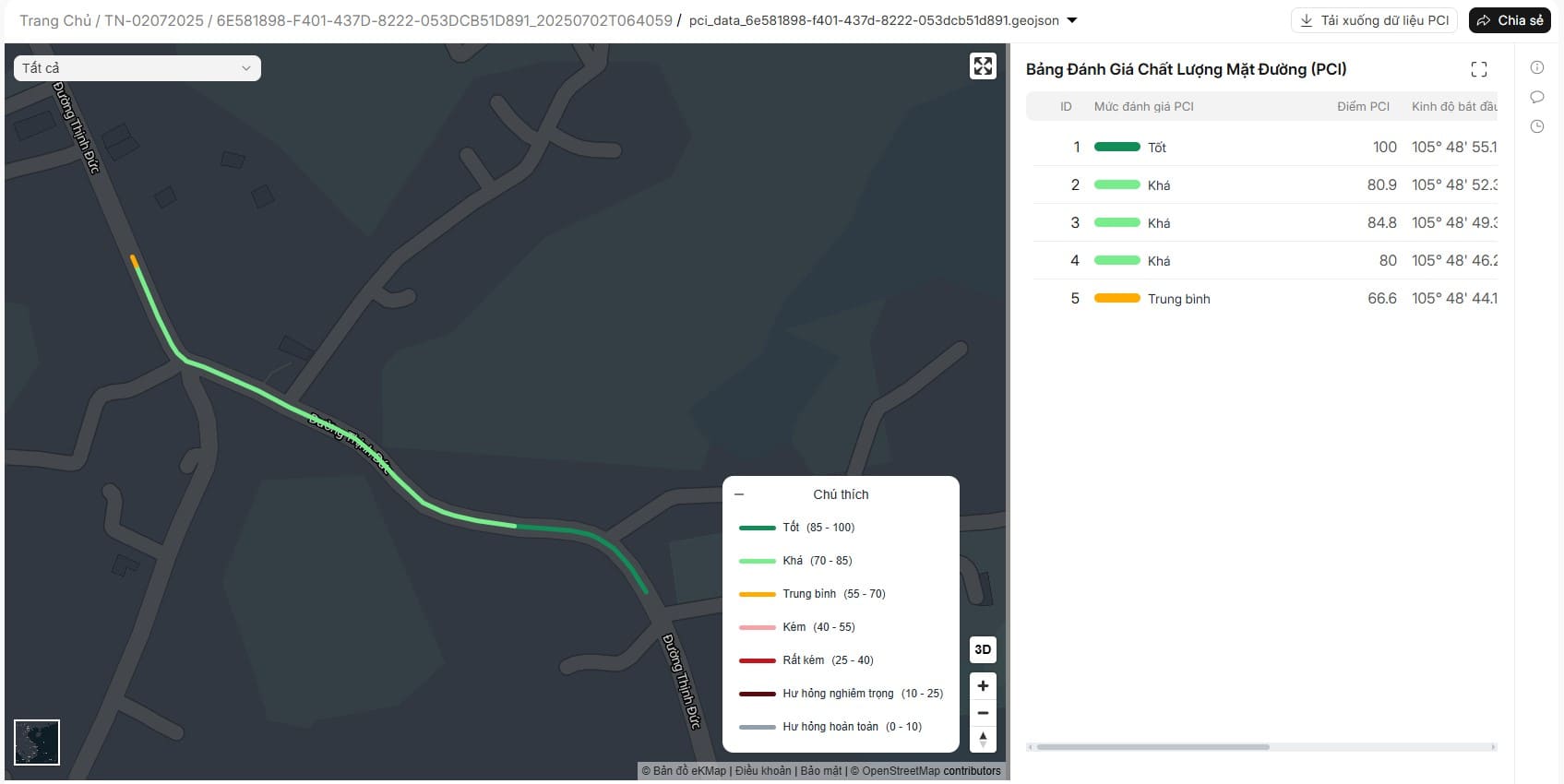Screen dimensions: 1564x784
Task: Expand the PCI table panel to fullscreen
Action: (1478, 69)
